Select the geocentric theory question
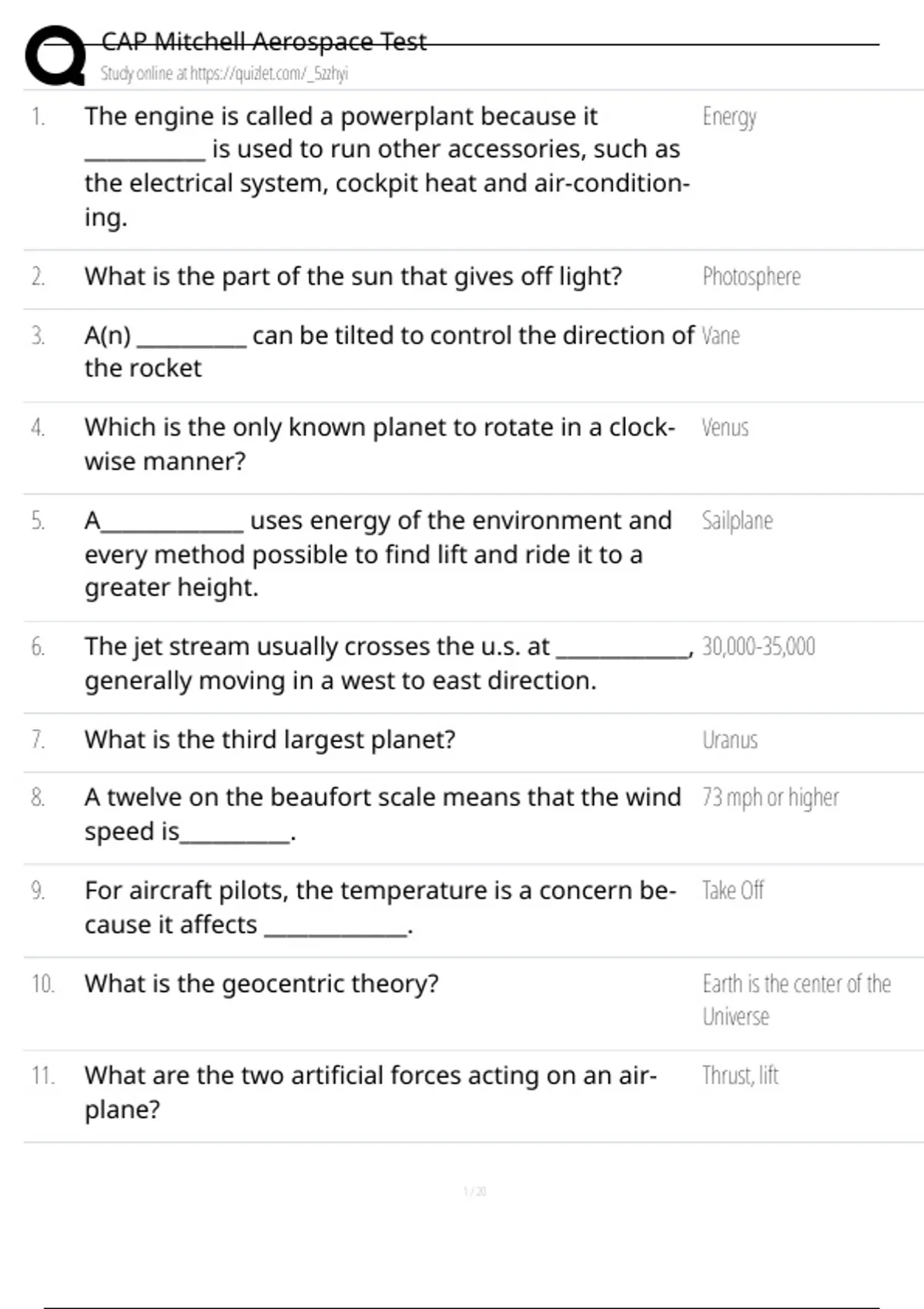The height and width of the screenshot is (1309, 924). coord(261,984)
